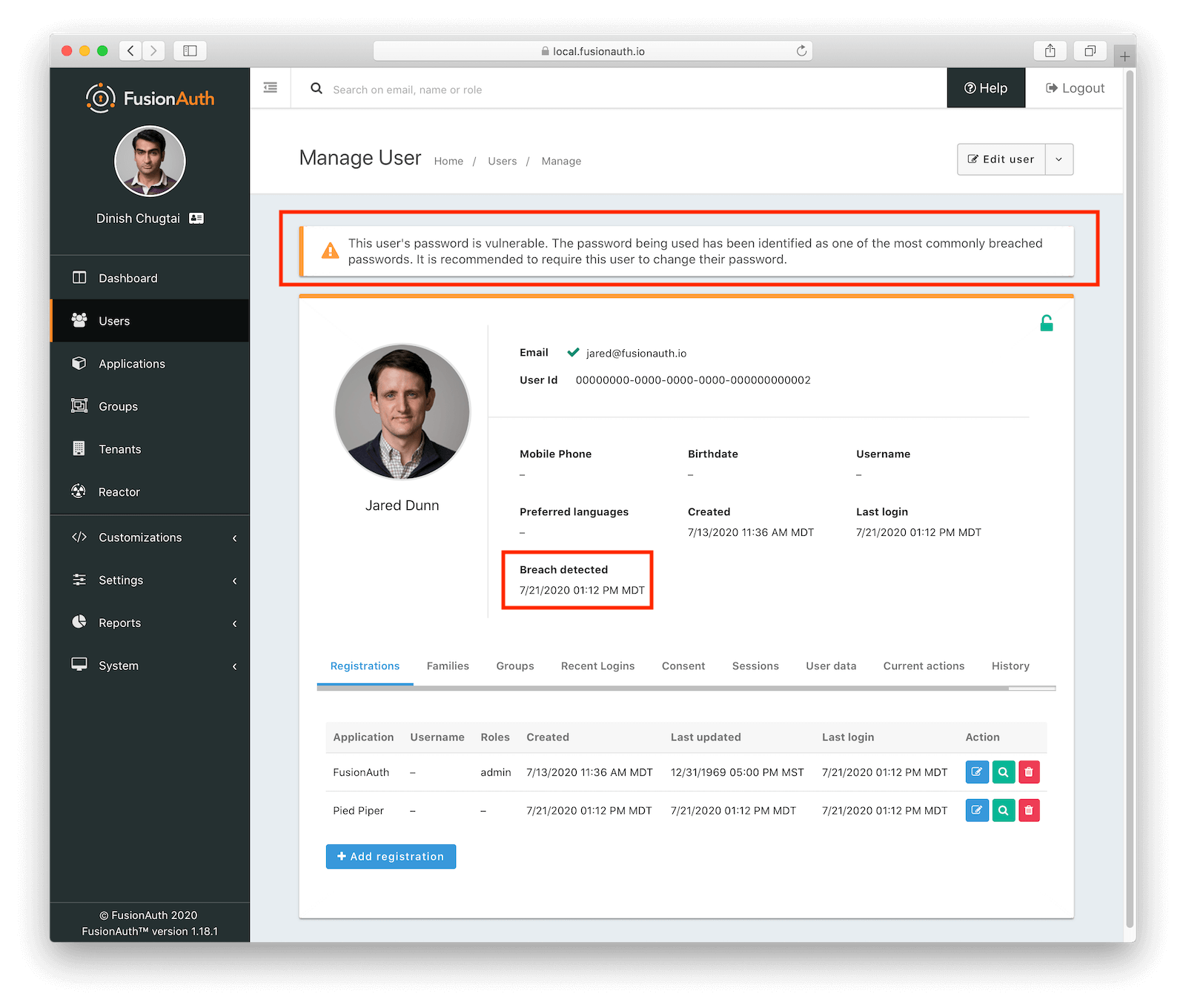Click the page vertical scrollbar
This screenshot has height=1008, width=1186.
click(1130, 499)
